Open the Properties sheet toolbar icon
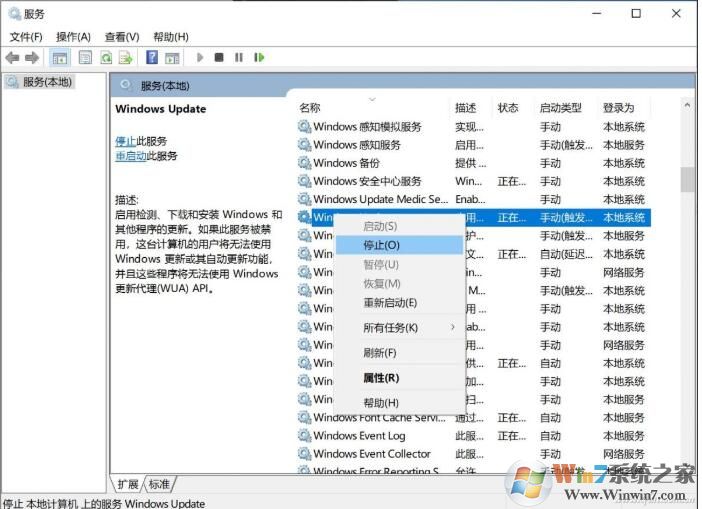The height and width of the screenshot is (509, 702). (85, 57)
